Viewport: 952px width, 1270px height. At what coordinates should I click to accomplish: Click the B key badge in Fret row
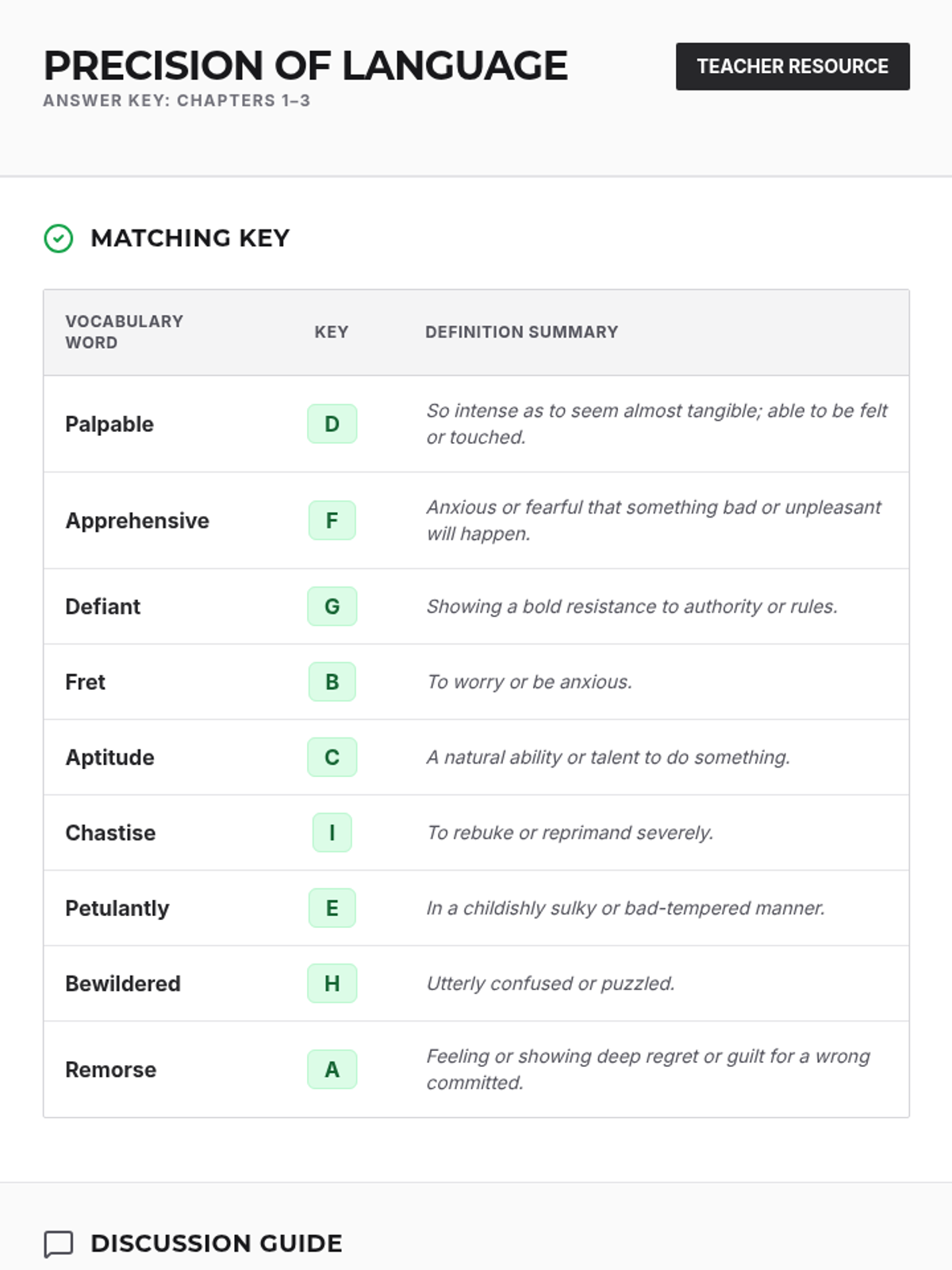pyautogui.click(x=332, y=682)
